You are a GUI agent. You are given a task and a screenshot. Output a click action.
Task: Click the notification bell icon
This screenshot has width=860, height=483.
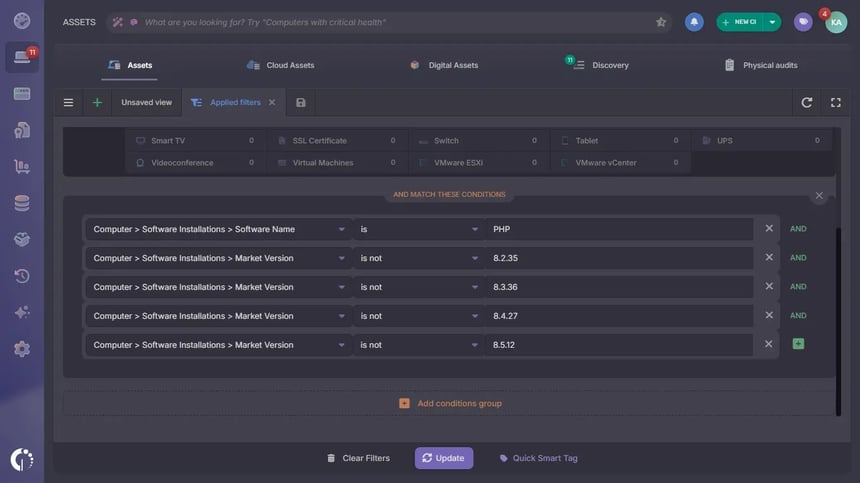pos(694,22)
